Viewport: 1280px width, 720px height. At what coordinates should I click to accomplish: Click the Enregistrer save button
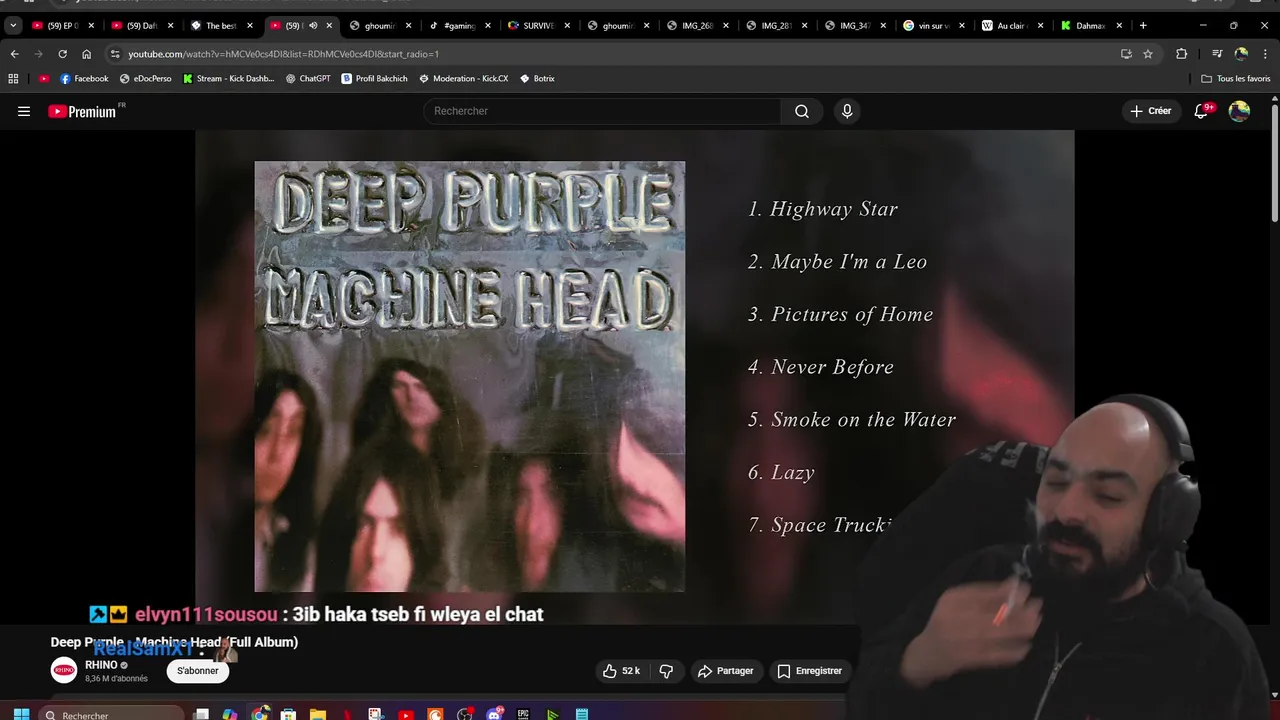pos(809,671)
